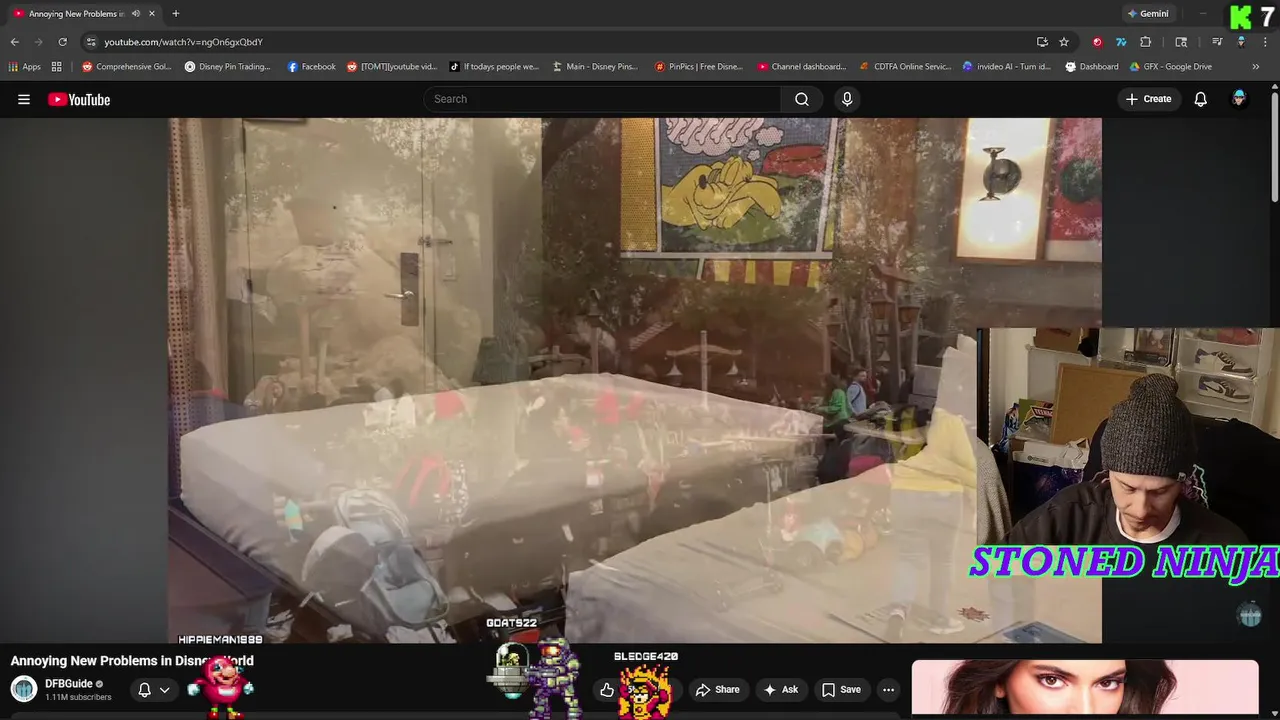Screen dimensions: 1280x720
Task: View site information icon in address bar
Action: (91, 42)
